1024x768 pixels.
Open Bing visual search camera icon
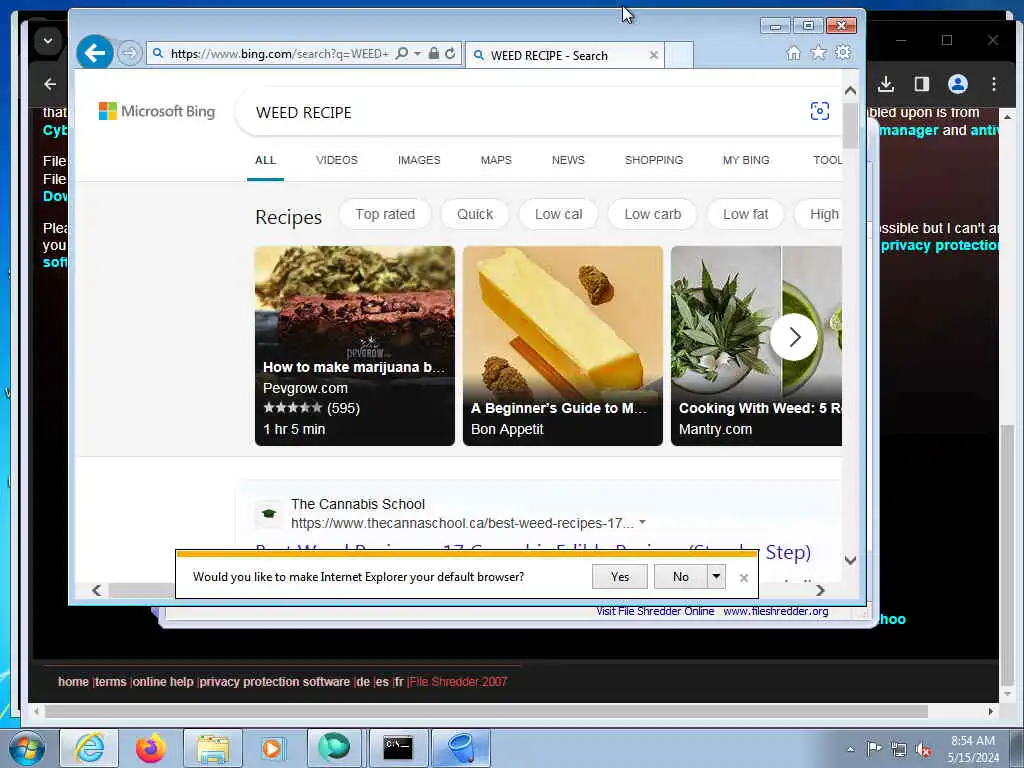tap(820, 111)
